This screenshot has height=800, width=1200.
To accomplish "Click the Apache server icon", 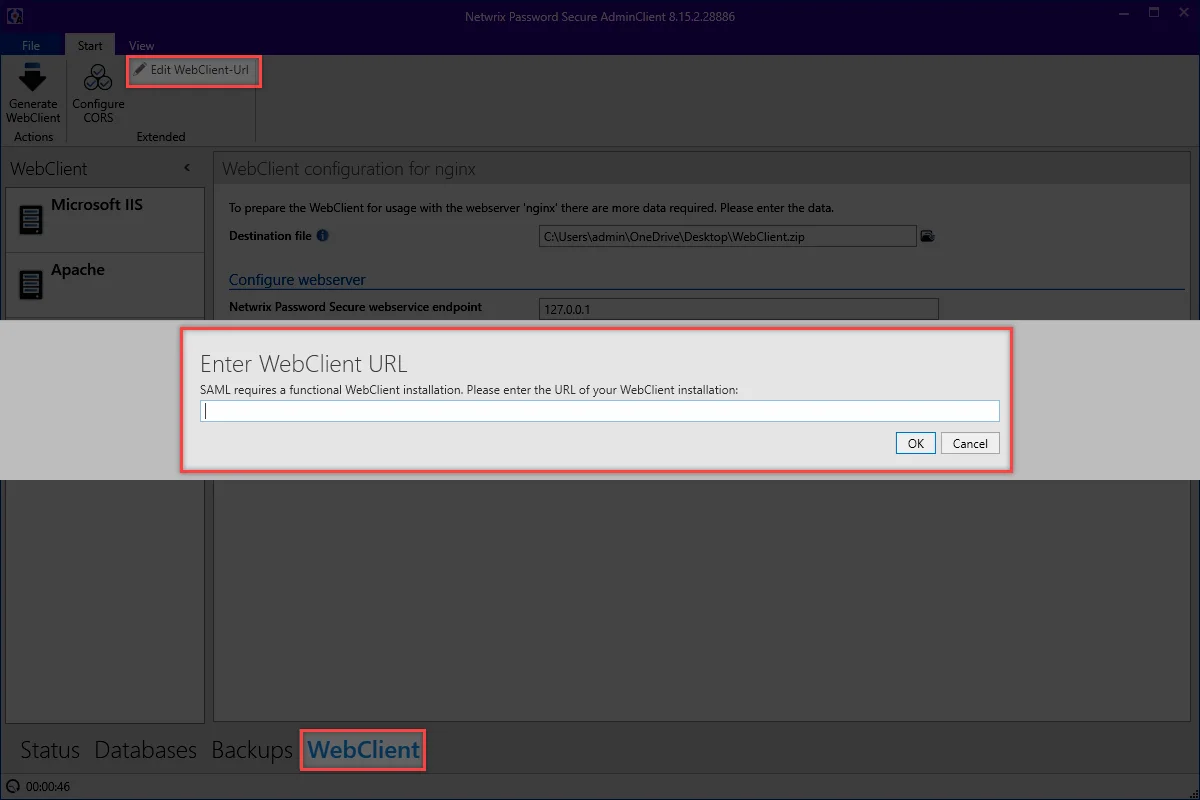I will [31, 284].
